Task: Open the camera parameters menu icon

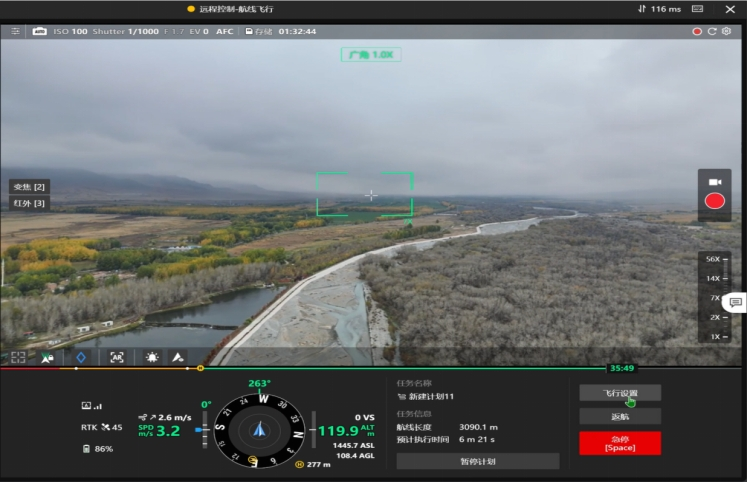Action: tap(15, 31)
